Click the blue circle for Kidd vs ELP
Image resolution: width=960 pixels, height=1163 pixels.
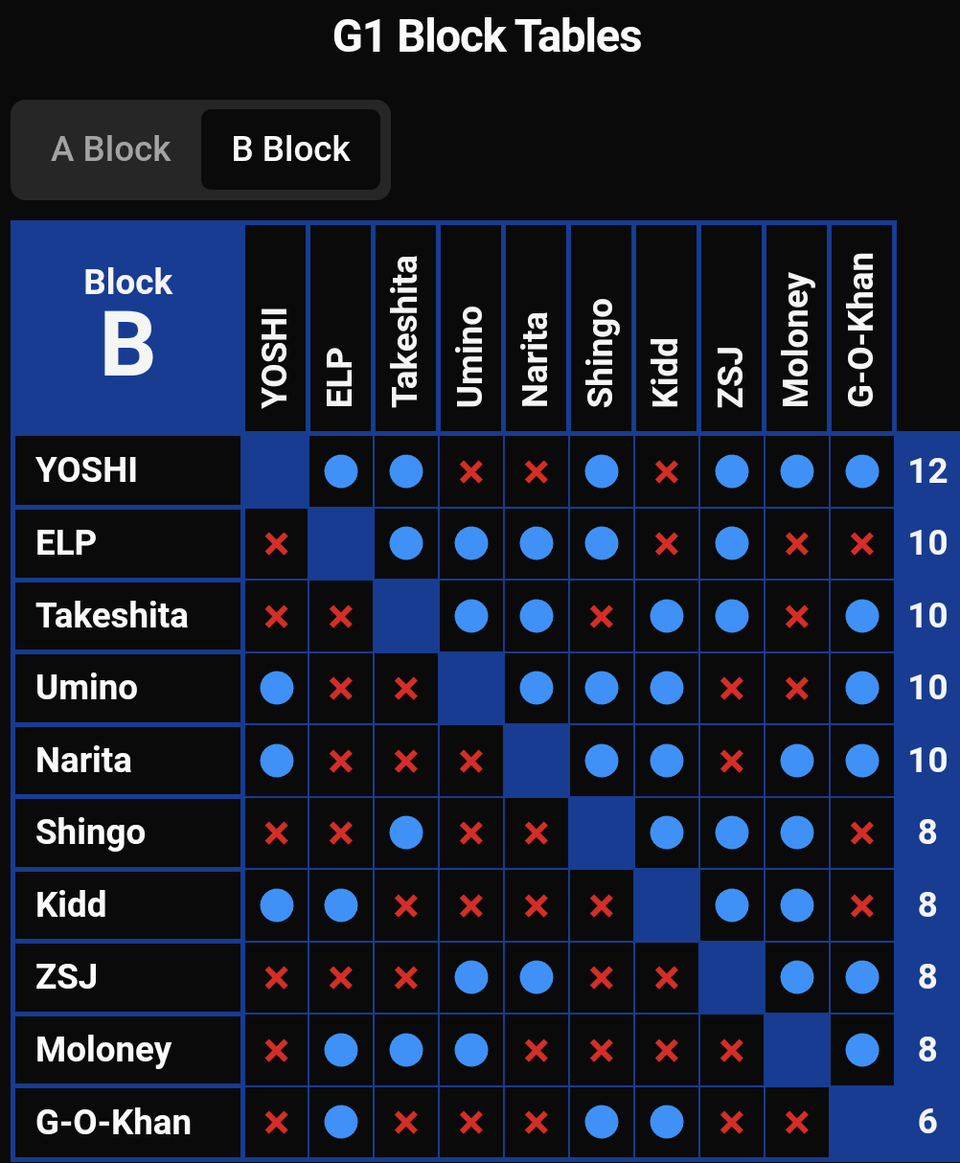coord(341,906)
